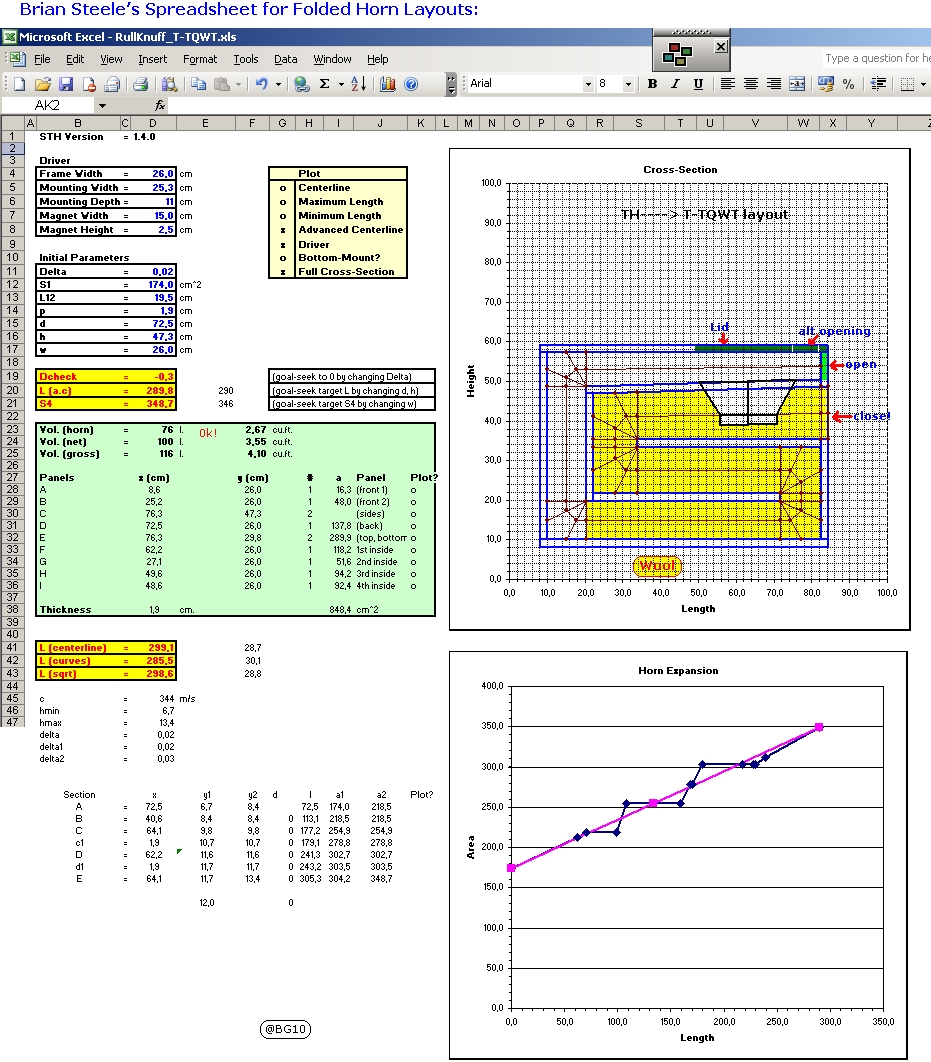Screen dimensions: 931x1062
Task: Click the Research binoculars icon
Action: [169, 84]
